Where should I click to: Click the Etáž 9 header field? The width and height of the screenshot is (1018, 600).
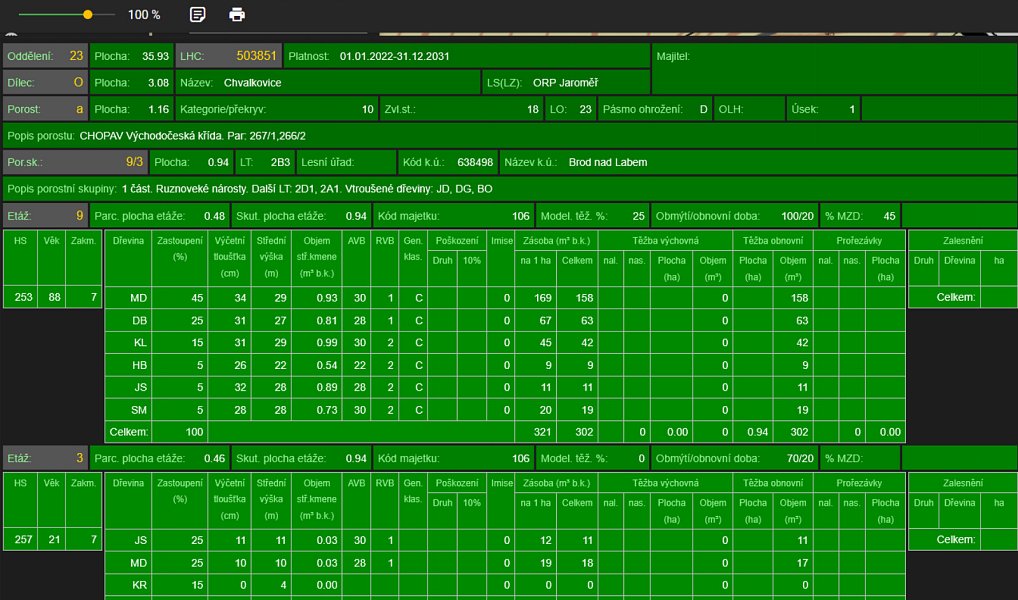coord(45,216)
